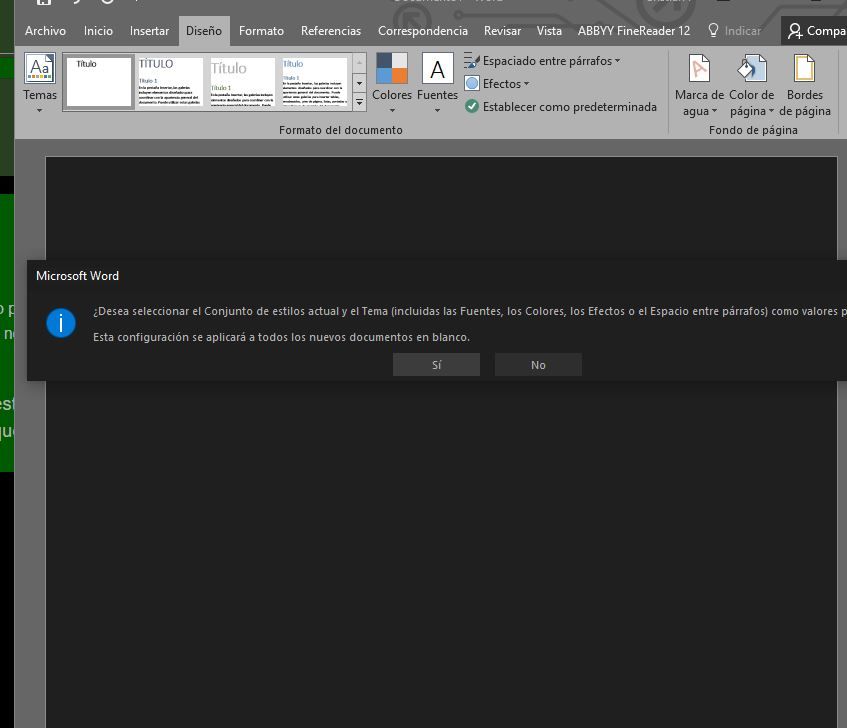The height and width of the screenshot is (728, 847).
Task: Select the first 'Título' style set thumbnail
Action: [x=99, y=82]
